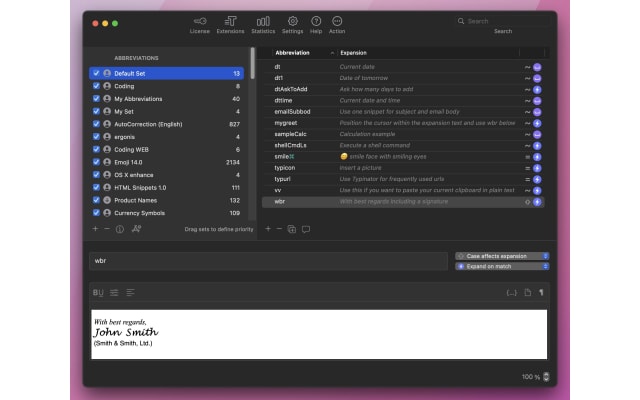Open the Action menu toolbar item
640x400 pixels.
[x=337, y=25]
